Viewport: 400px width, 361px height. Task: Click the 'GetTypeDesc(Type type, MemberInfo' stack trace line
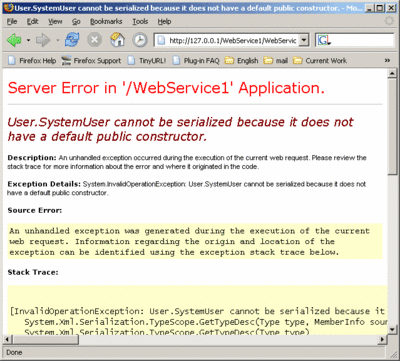coord(206,322)
